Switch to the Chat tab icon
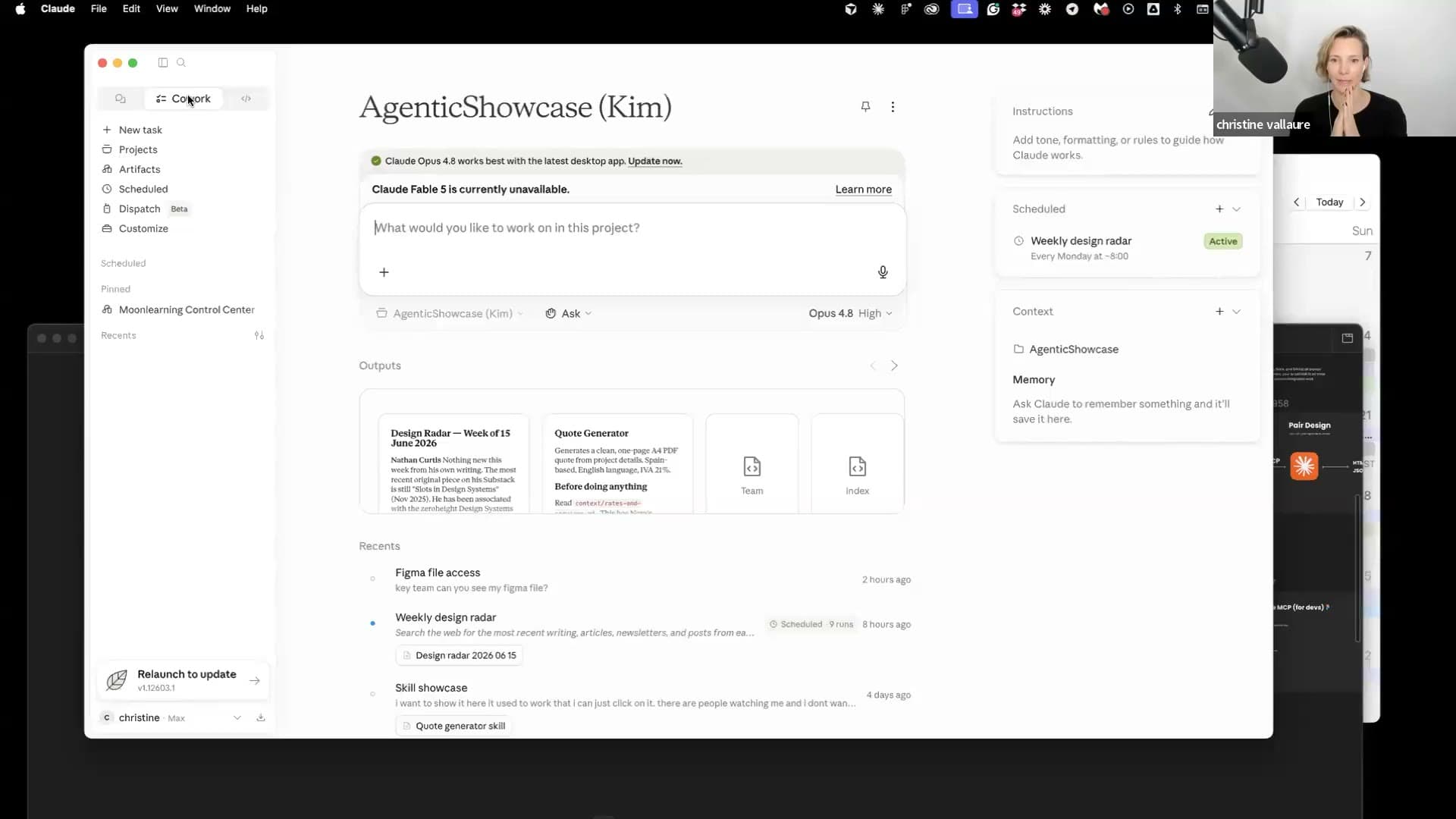The width and height of the screenshot is (1456, 819). coord(121,99)
